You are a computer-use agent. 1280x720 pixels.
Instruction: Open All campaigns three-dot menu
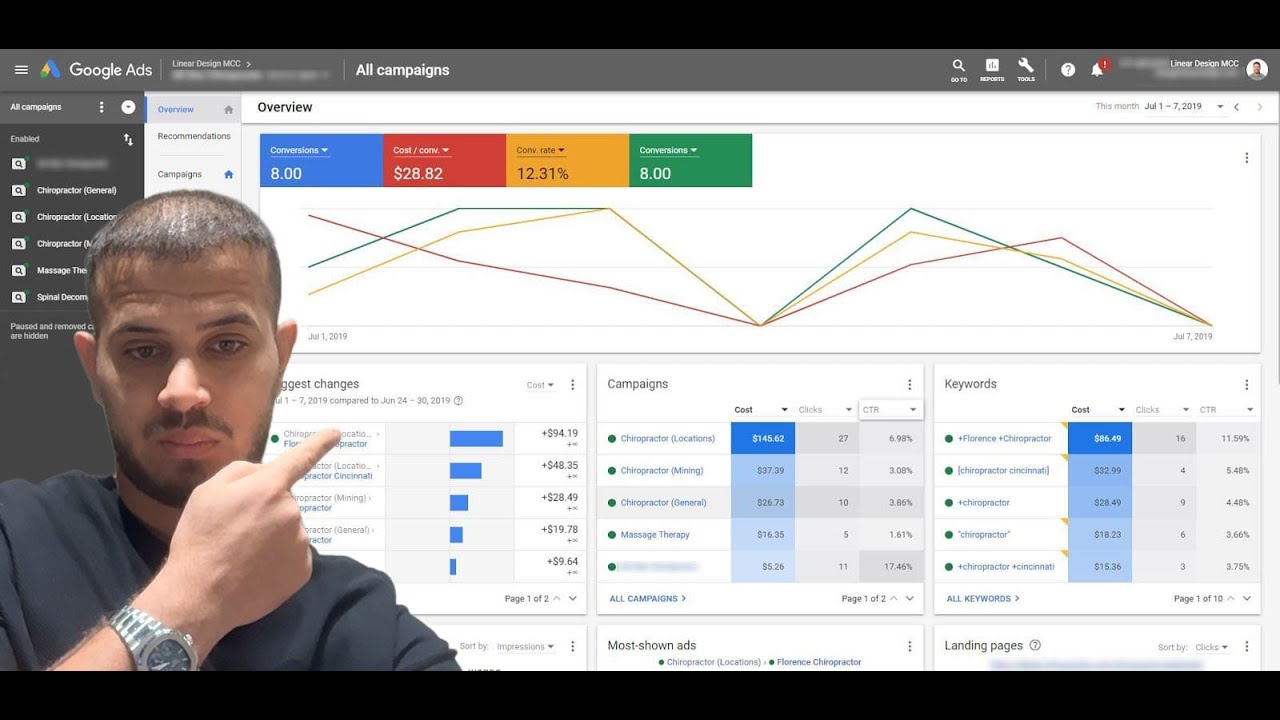click(101, 107)
